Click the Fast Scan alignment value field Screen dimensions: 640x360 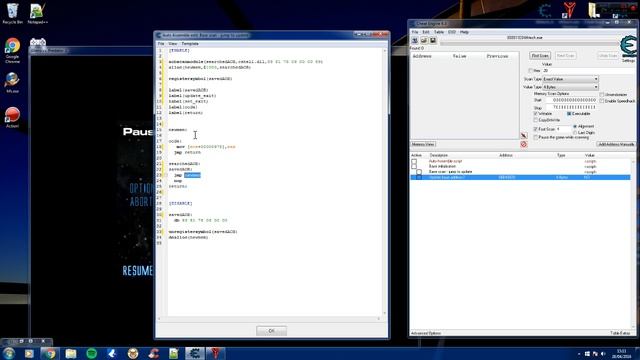(563, 129)
